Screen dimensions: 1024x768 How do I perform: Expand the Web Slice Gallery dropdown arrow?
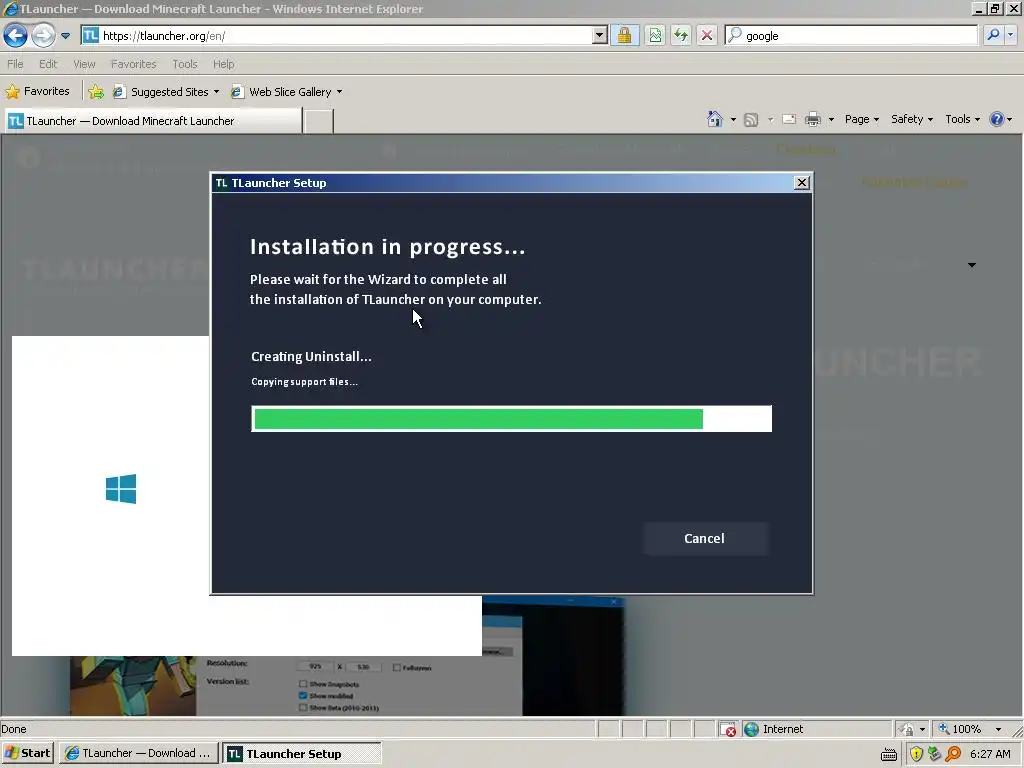340,92
